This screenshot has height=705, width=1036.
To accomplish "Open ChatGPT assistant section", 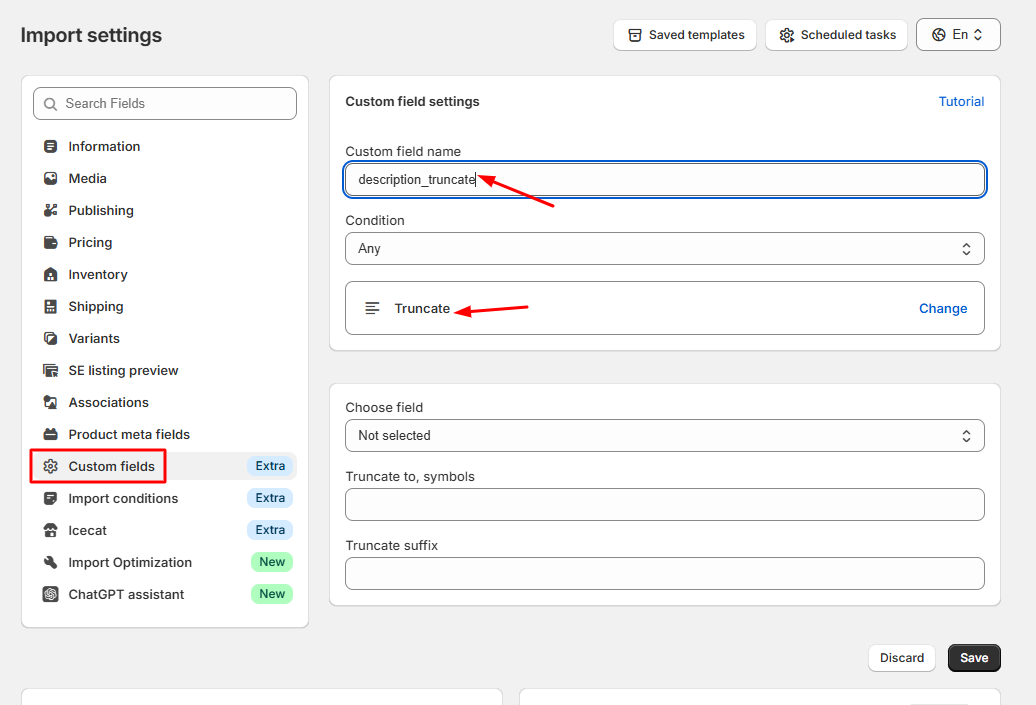I will (x=126, y=594).
